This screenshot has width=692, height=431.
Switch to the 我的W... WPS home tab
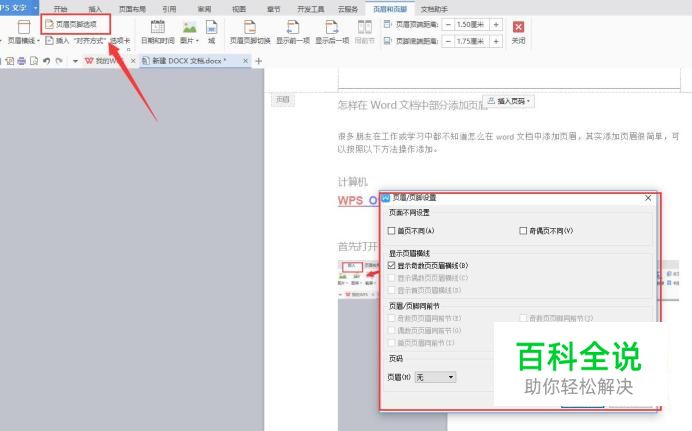point(104,61)
